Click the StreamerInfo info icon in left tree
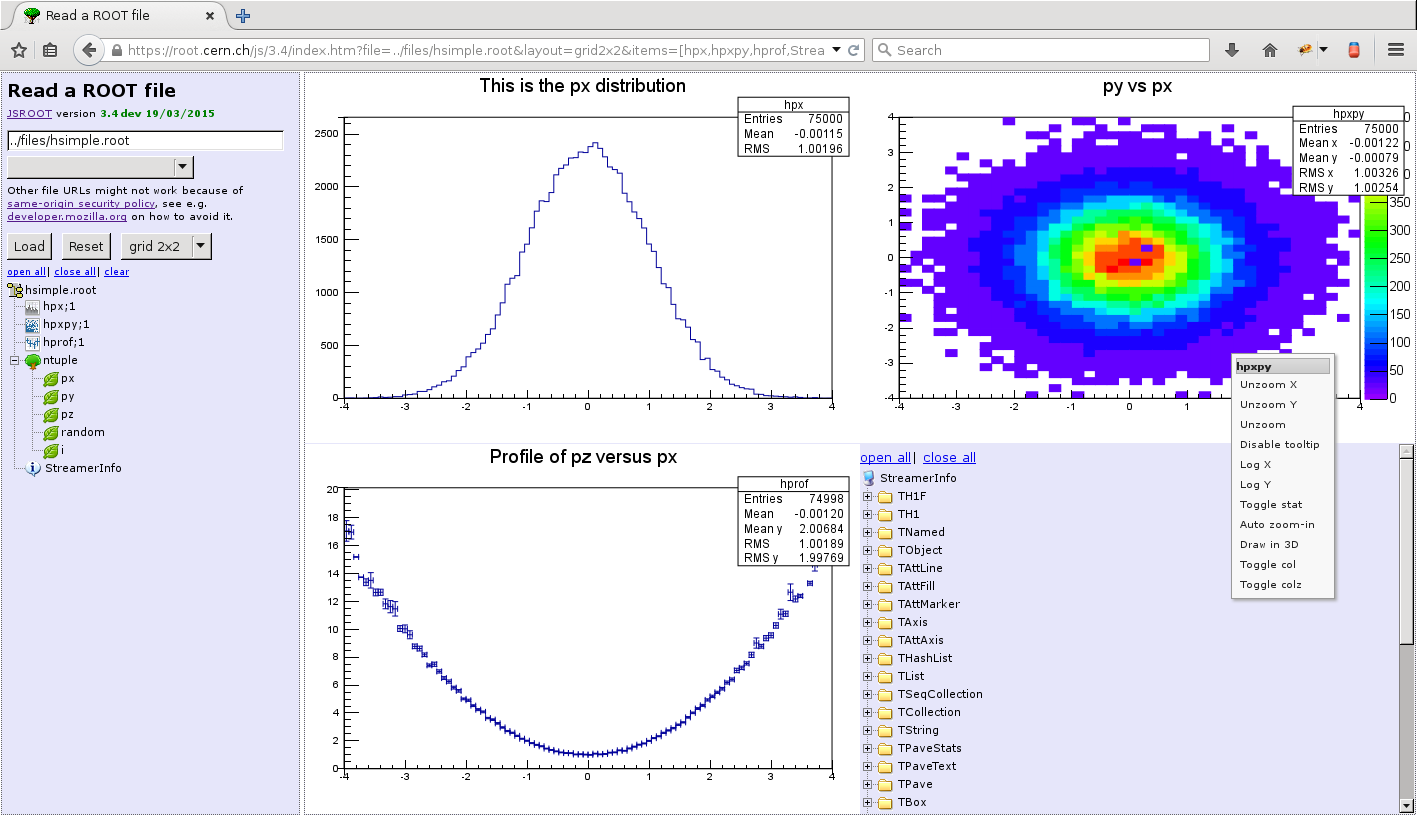Image resolution: width=1417 pixels, height=816 pixels. pos(33,468)
